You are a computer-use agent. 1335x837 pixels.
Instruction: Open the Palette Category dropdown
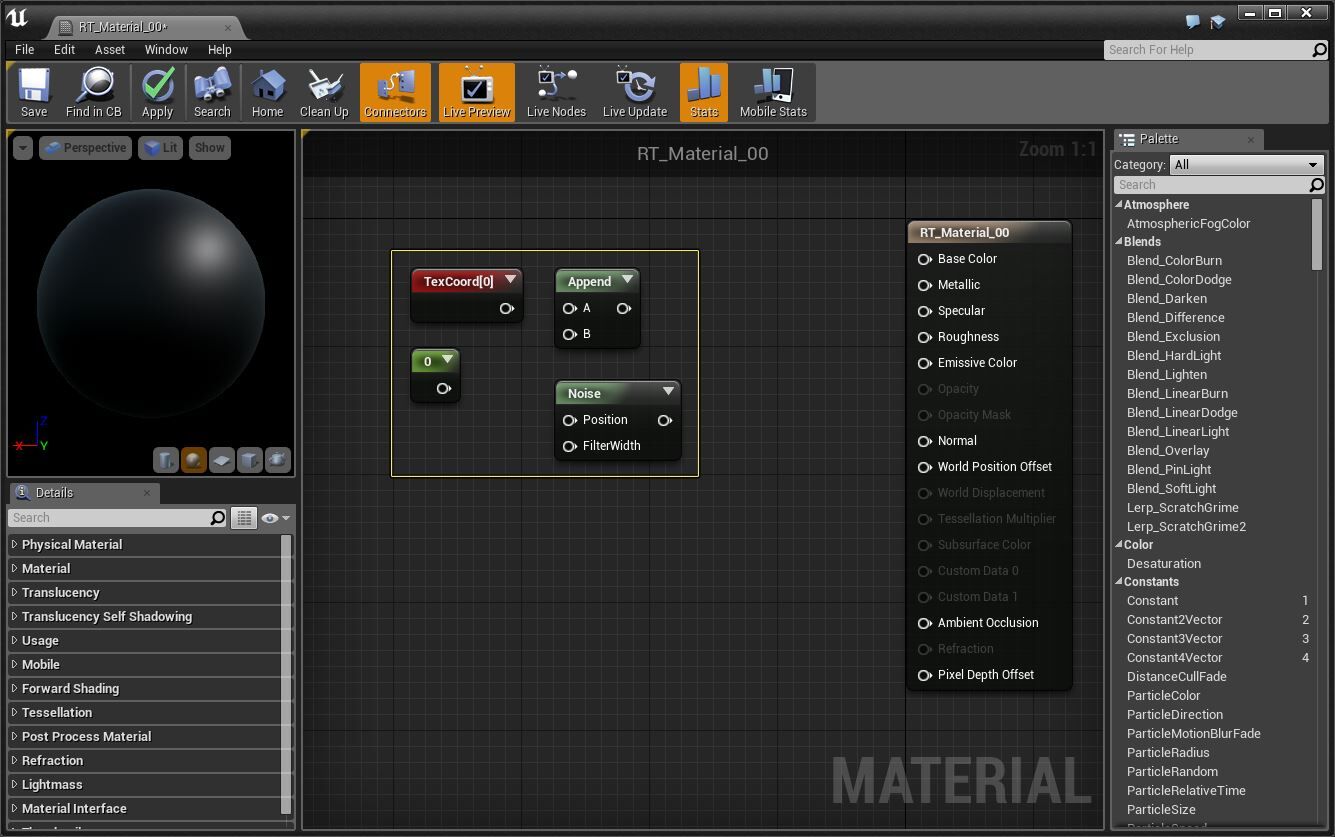pyautogui.click(x=1246, y=164)
